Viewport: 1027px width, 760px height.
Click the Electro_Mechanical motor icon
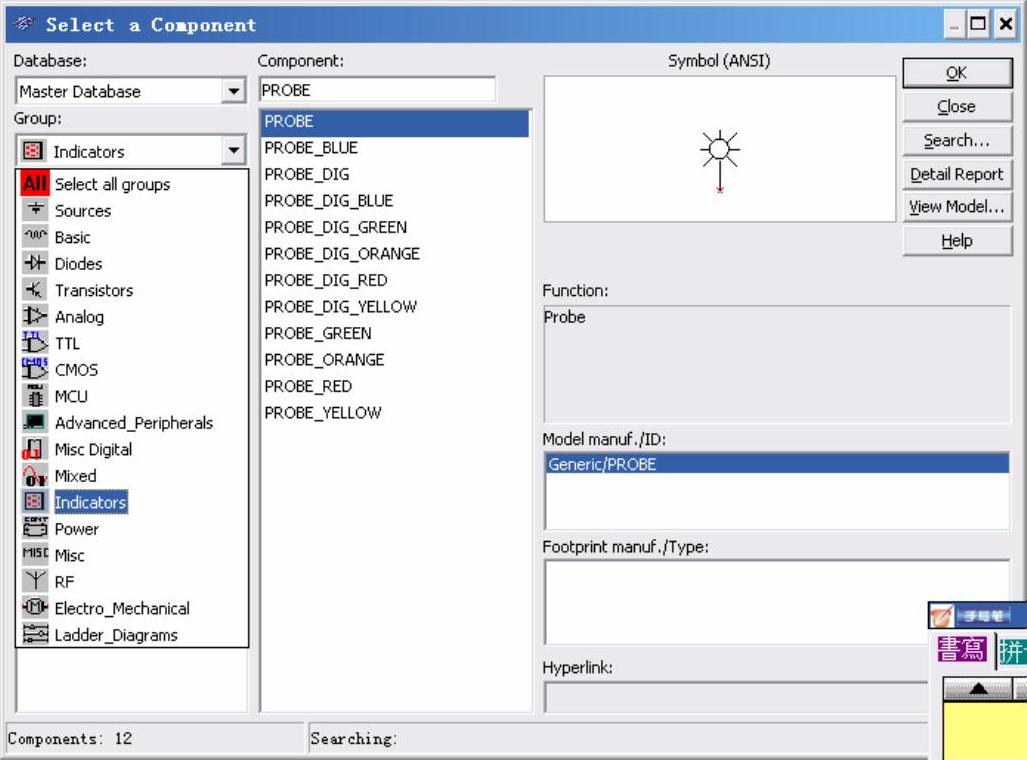tap(35, 607)
